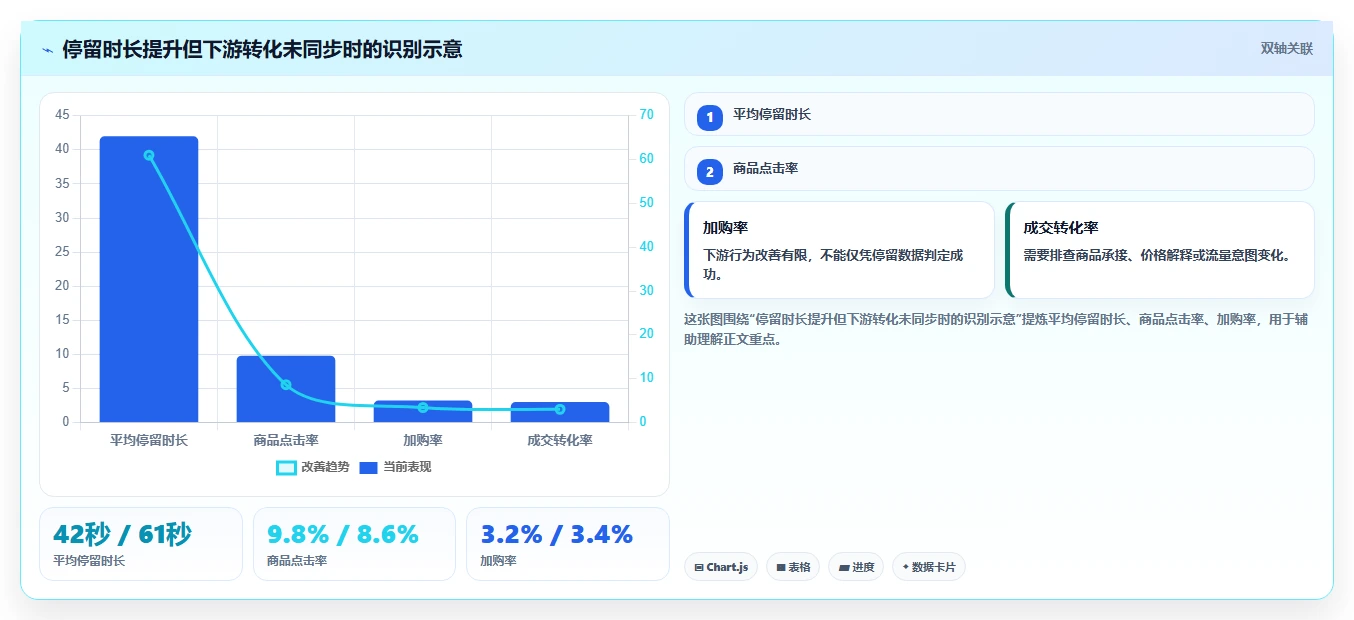Select the 商品点击率 list item

pyautogui.click(x=999, y=168)
